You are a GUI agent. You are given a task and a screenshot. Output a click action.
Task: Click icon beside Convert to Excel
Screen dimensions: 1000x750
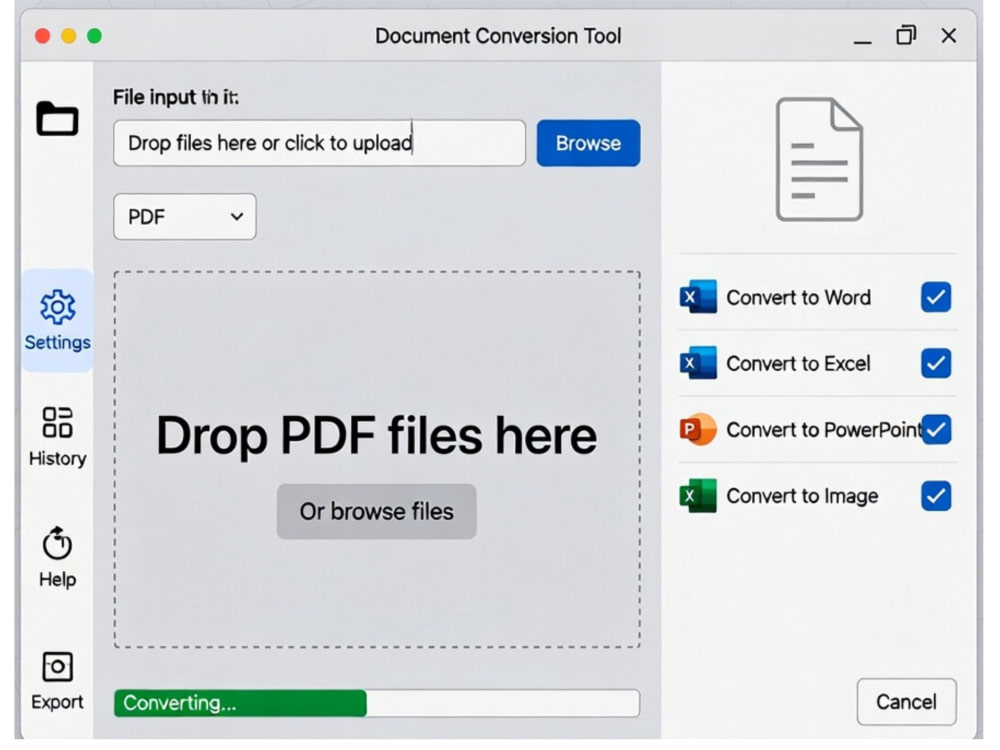tap(698, 364)
